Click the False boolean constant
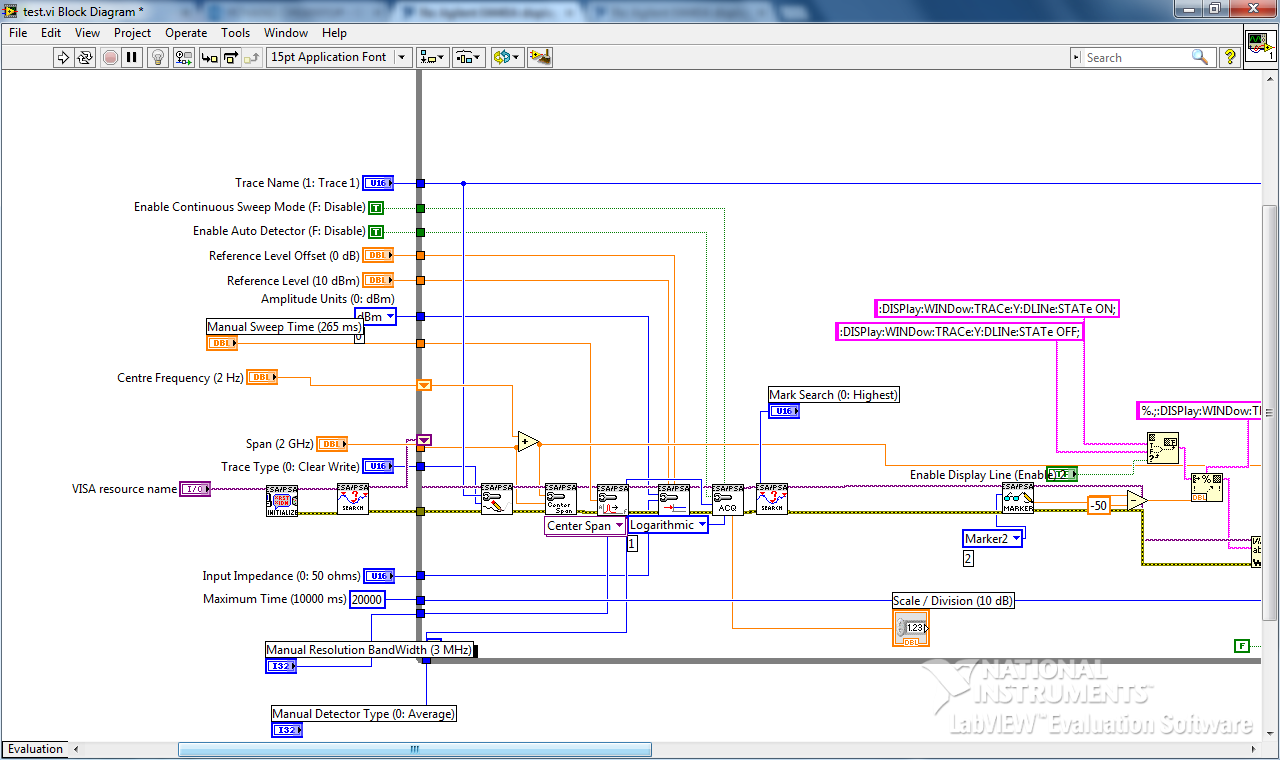Viewport: 1280px width, 760px height. tap(1242, 646)
